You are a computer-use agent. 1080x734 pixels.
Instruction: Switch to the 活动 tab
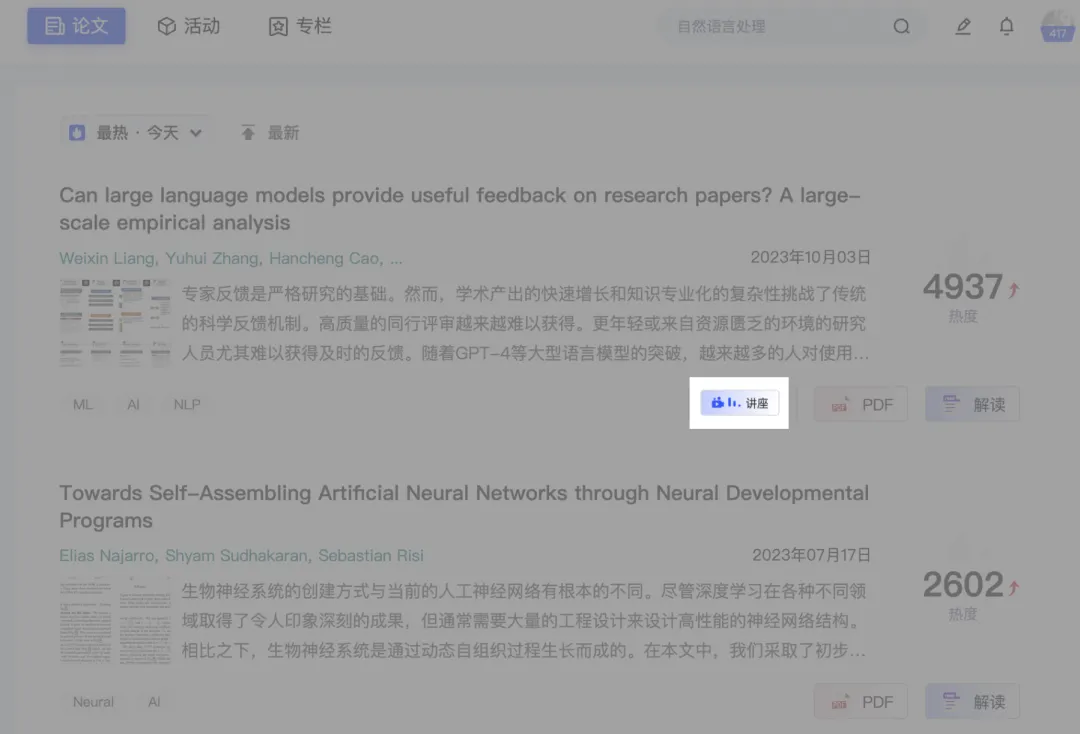click(189, 26)
